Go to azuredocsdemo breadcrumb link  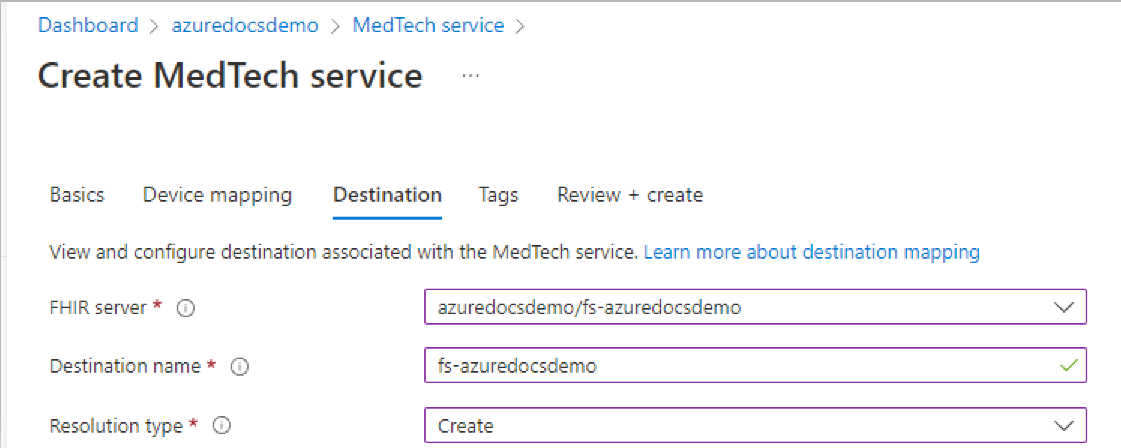coord(245,26)
